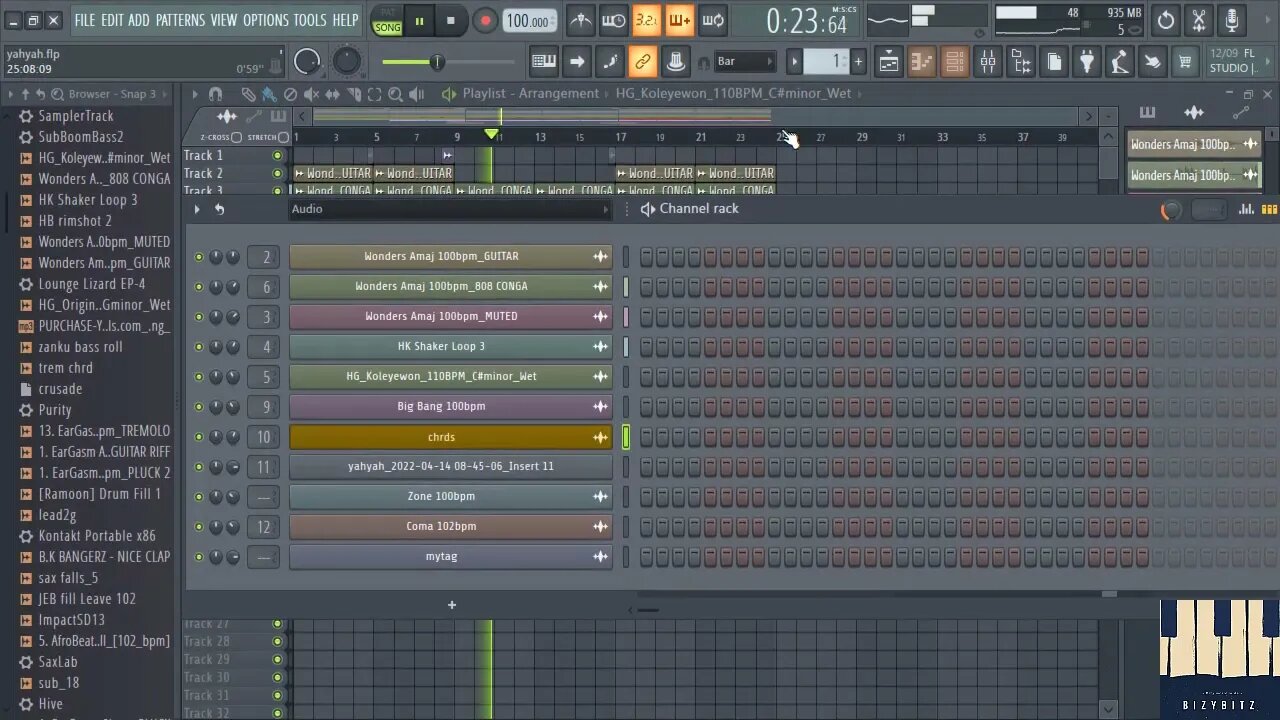Open typing keyboard to piano icon

click(x=544, y=62)
